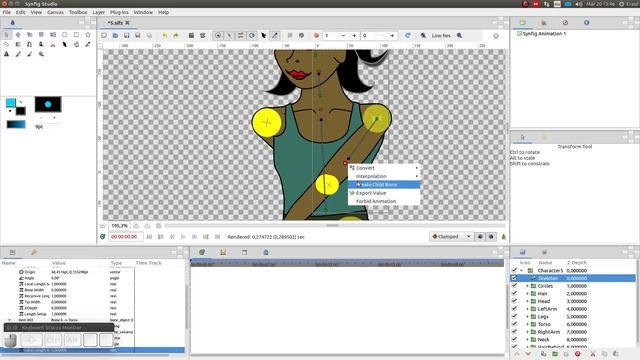Click the Open file icon in the toolbar

pyautogui.click(x=115, y=36)
